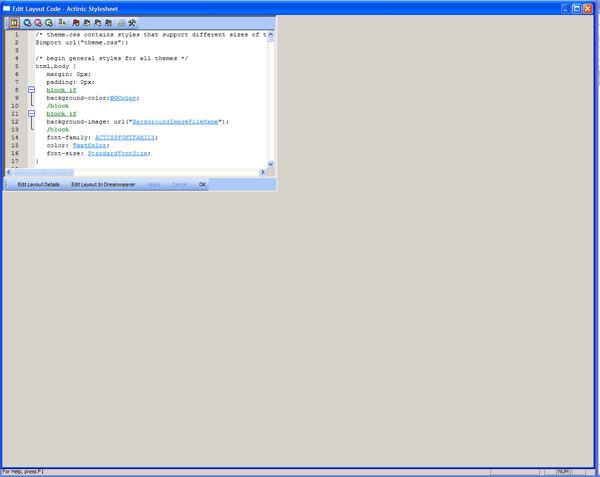Click the first magnifier search icon in toolbar

point(28,22)
